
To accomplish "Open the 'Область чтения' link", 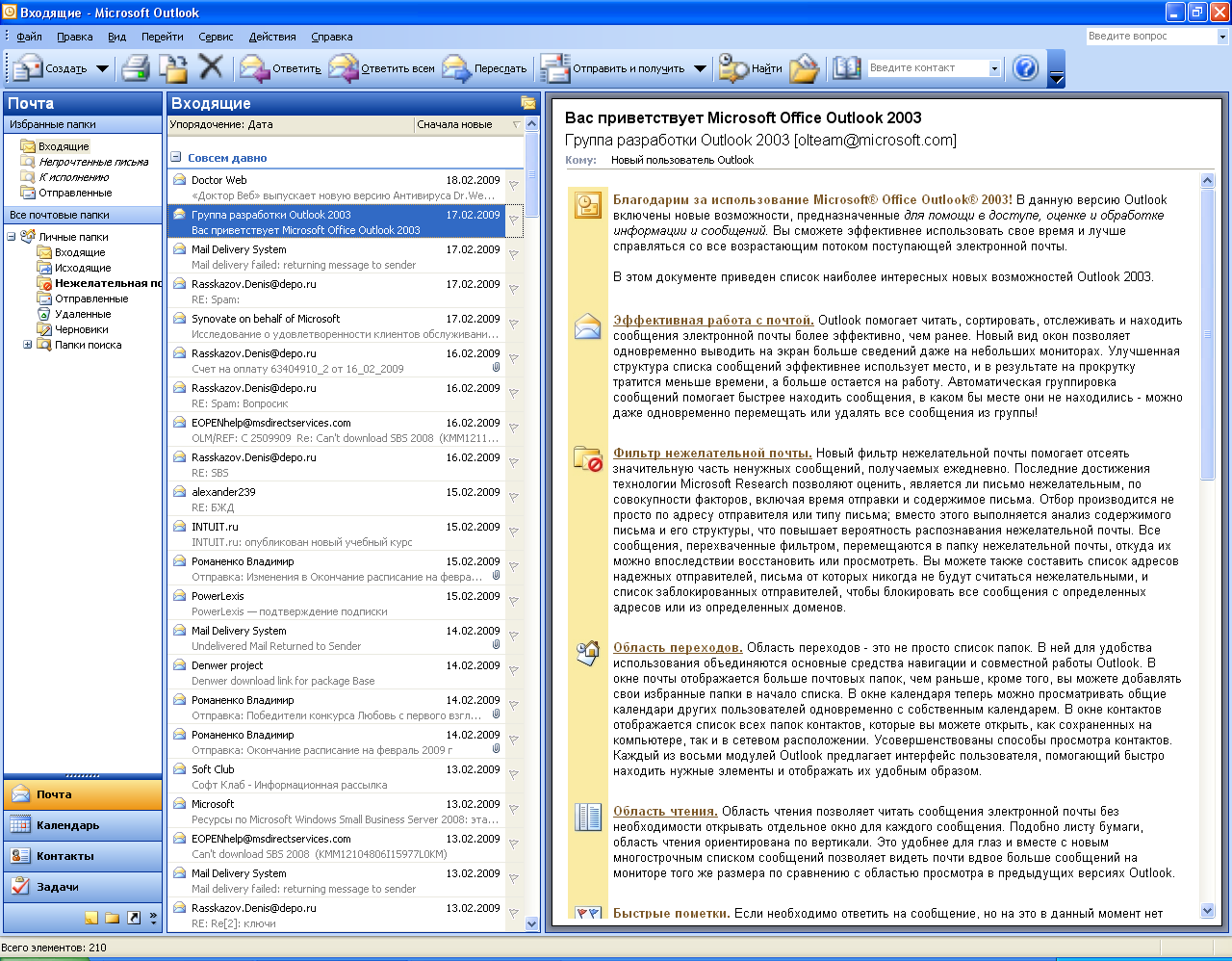I will coord(665,812).
